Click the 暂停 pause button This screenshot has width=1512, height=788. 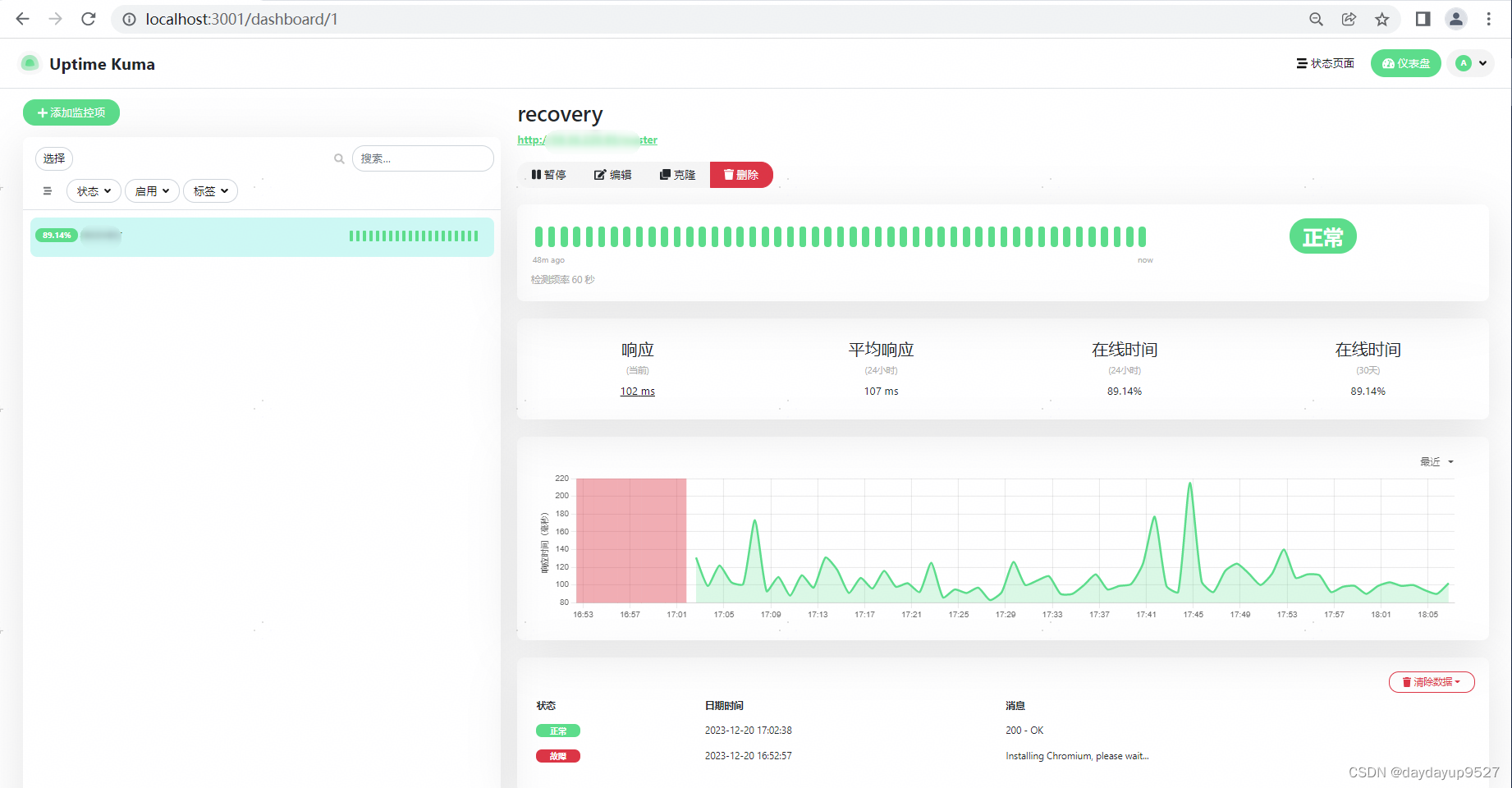pos(548,175)
